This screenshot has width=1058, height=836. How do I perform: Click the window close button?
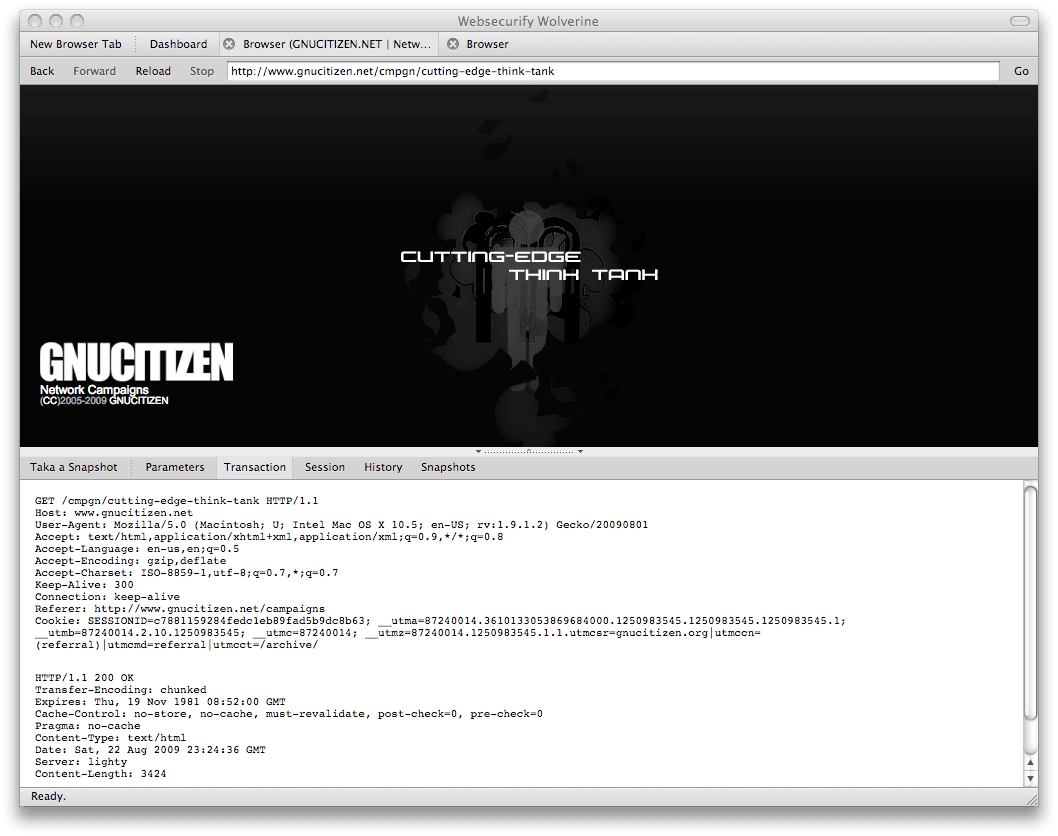[35, 21]
